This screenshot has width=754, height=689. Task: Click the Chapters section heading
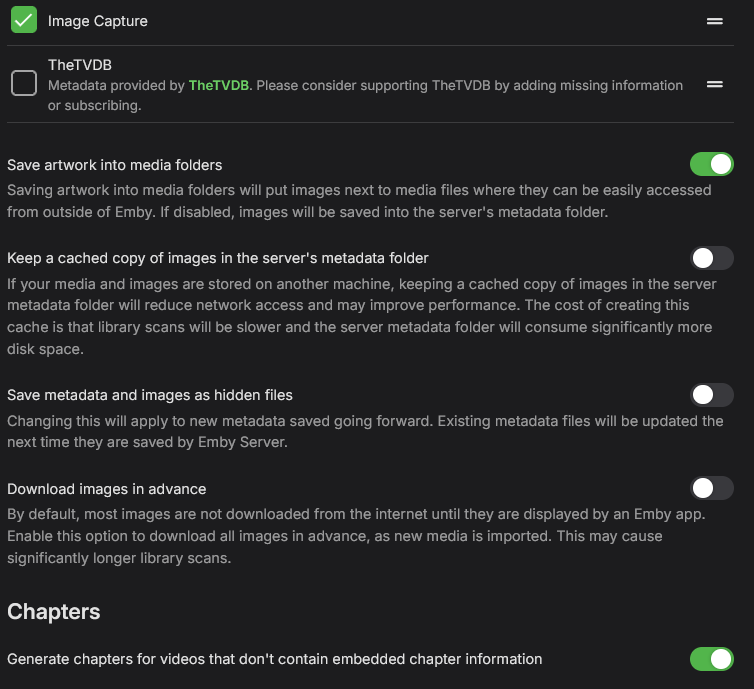(54, 611)
